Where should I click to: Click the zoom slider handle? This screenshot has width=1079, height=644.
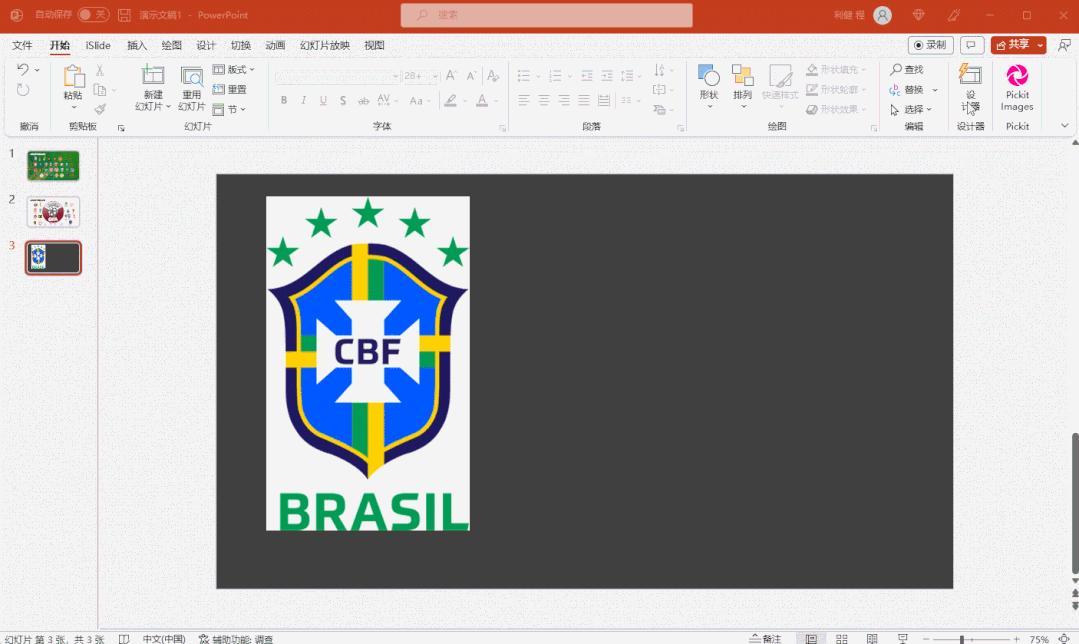tap(962, 639)
